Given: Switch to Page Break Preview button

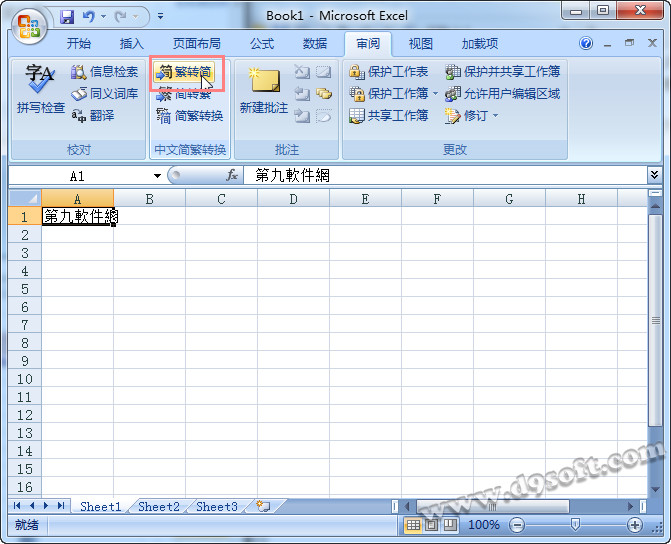Looking at the screenshot, I should click(x=450, y=525).
